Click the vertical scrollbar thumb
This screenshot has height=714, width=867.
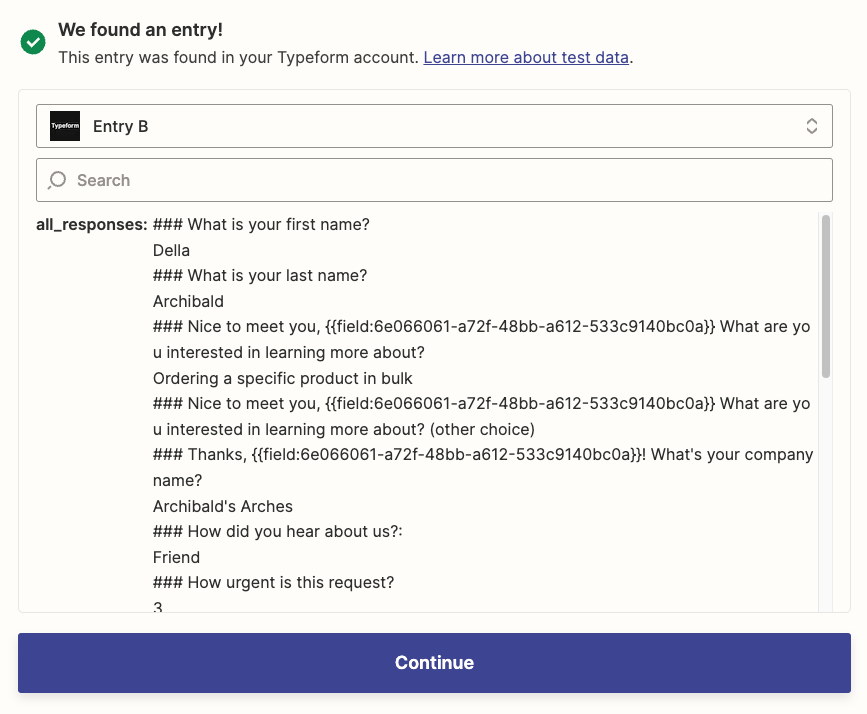coord(825,296)
